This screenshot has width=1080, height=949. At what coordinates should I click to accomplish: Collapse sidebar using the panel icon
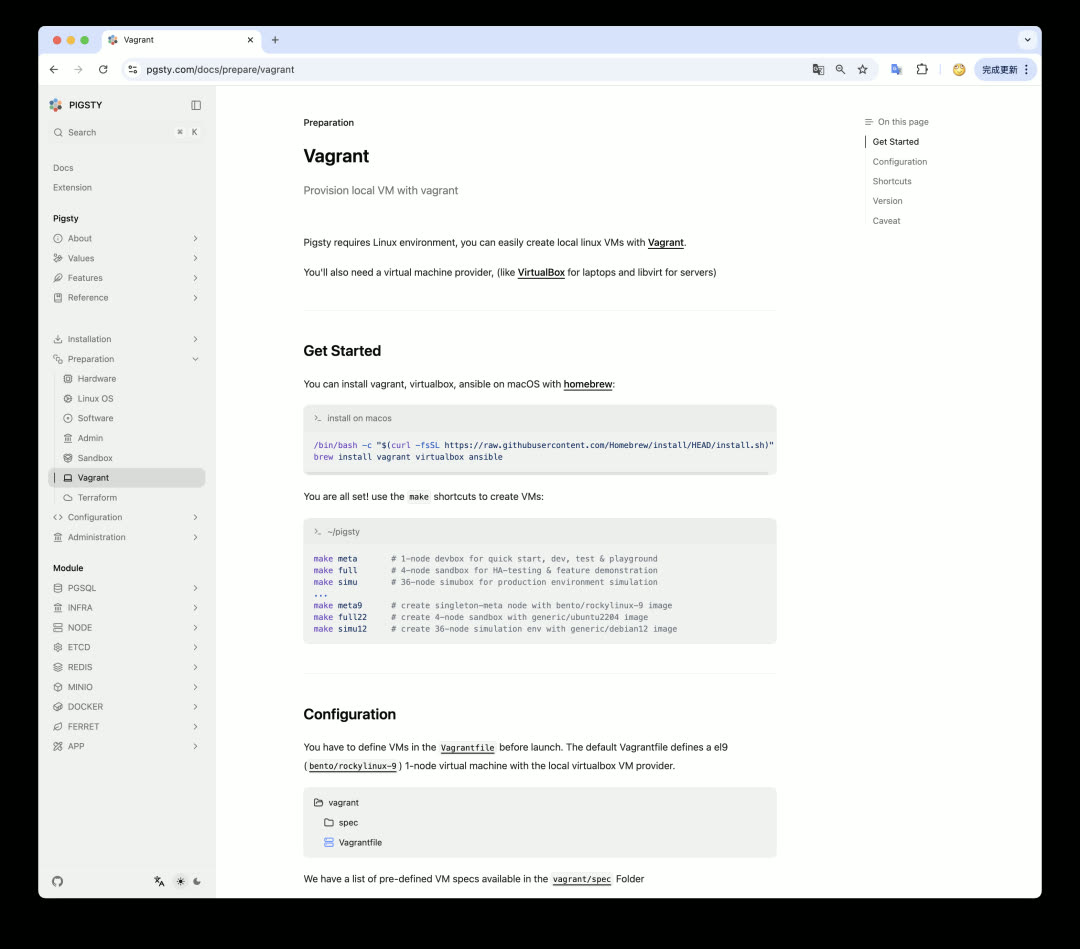pos(196,105)
